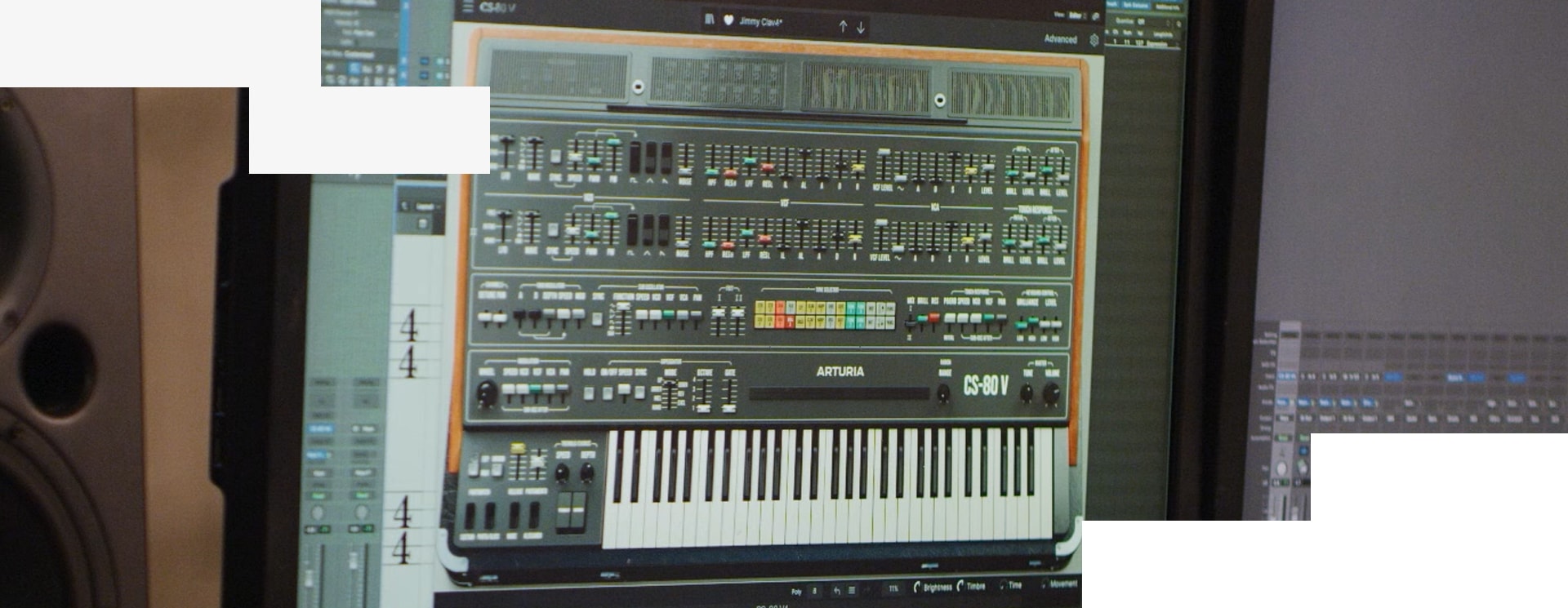
Task: Click the Timbre macro knob
Action: pyautogui.click(x=961, y=587)
